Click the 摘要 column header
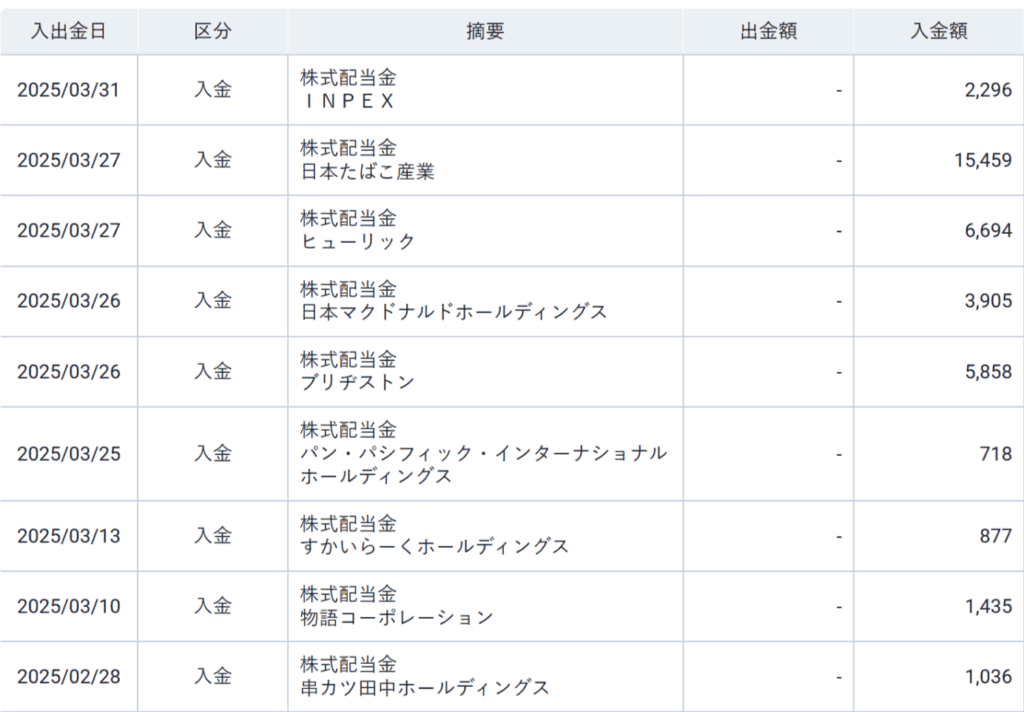Image resolution: width=1024 pixels, height=712 pixels. tap(485, 31)
